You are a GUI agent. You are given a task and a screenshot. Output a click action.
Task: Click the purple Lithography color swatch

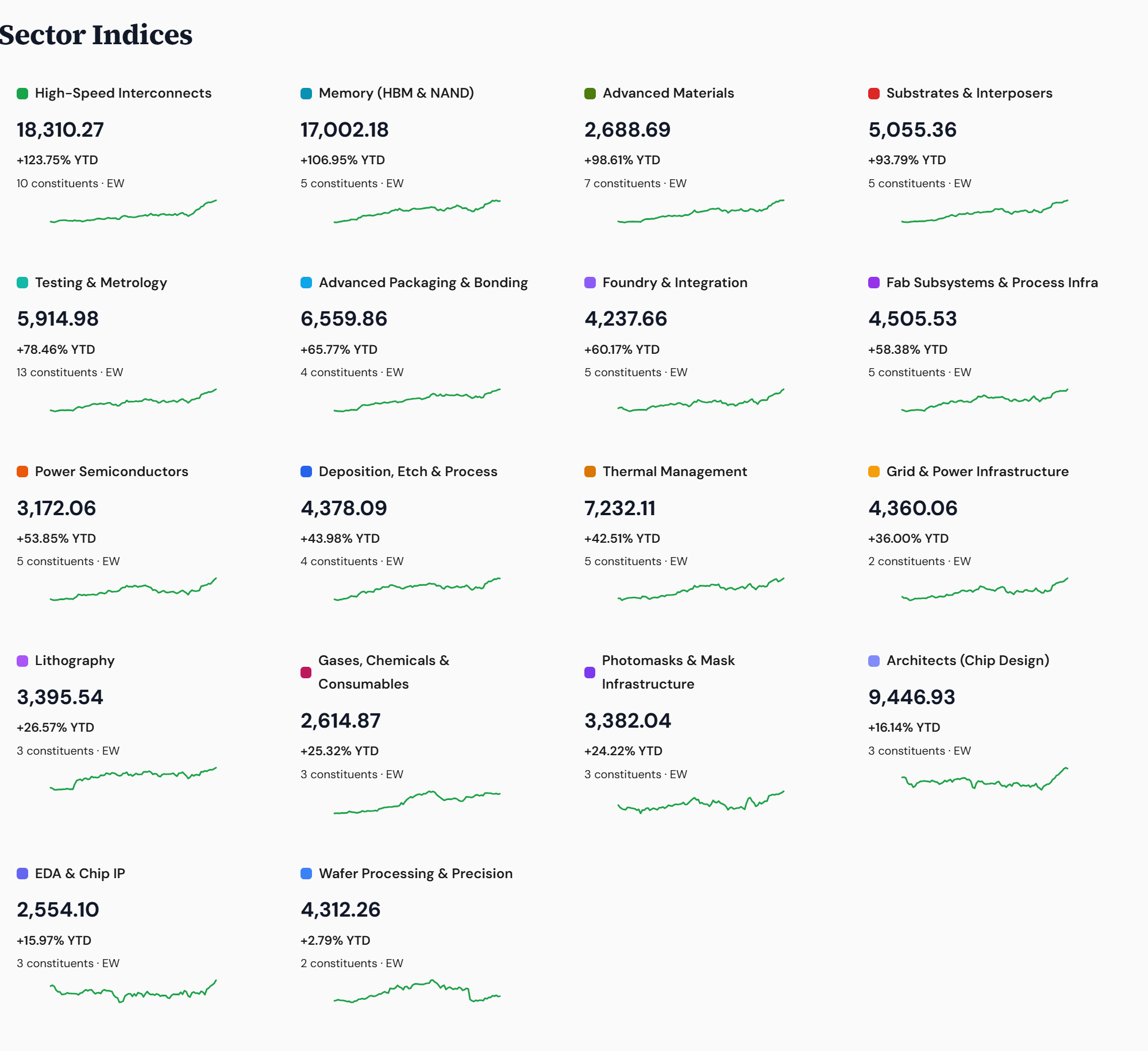22,660
